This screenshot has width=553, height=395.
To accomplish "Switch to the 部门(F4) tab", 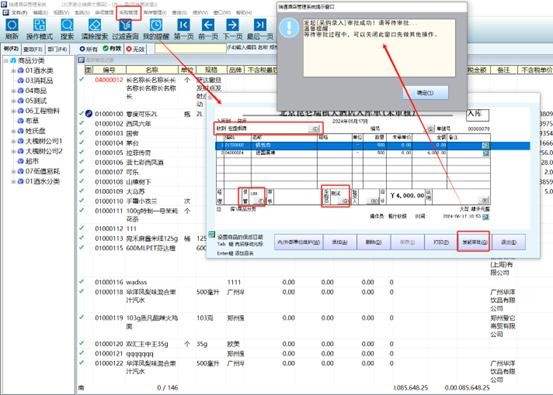I will (x=57, y=49).
